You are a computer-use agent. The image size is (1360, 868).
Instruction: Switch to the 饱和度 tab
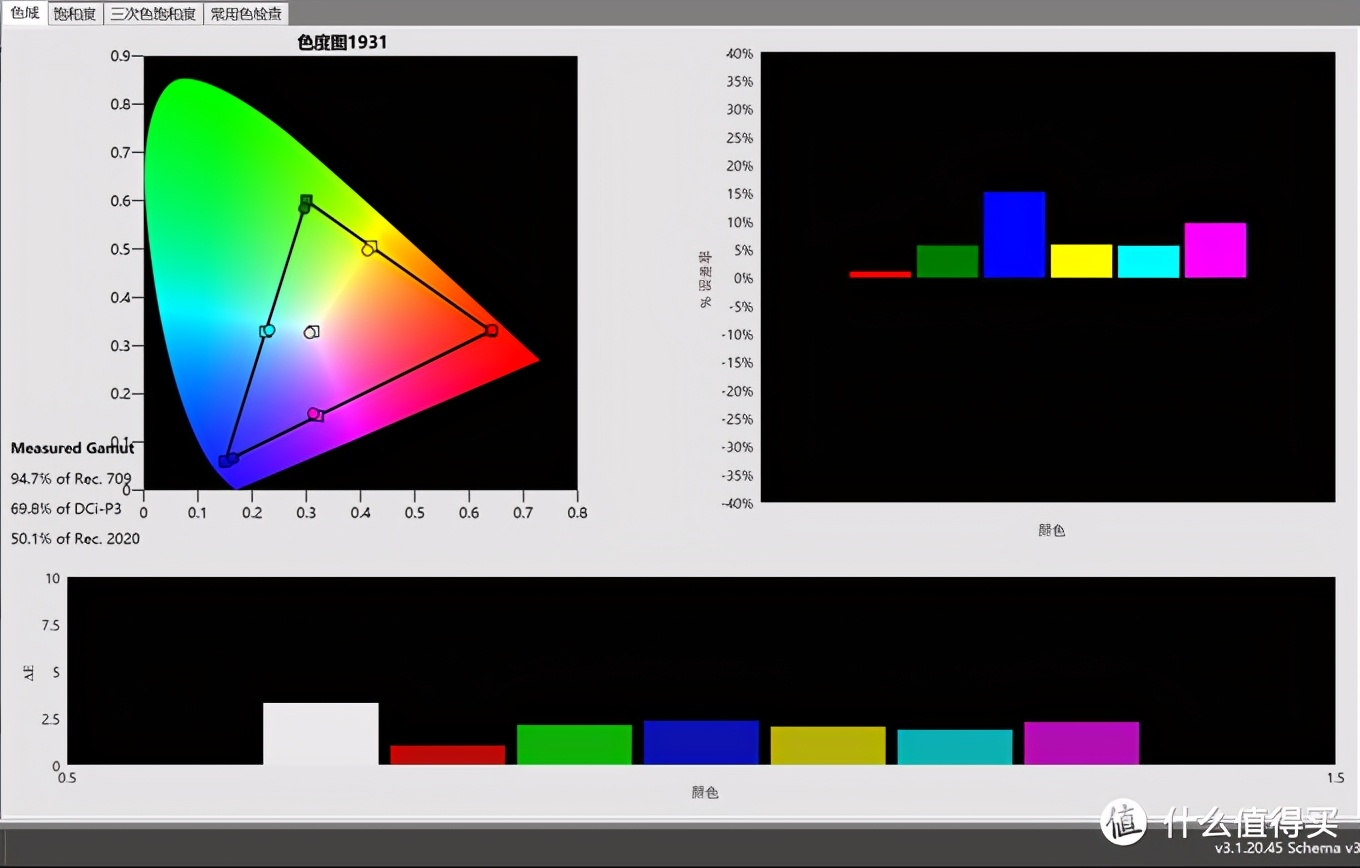(x=75, y=14)
